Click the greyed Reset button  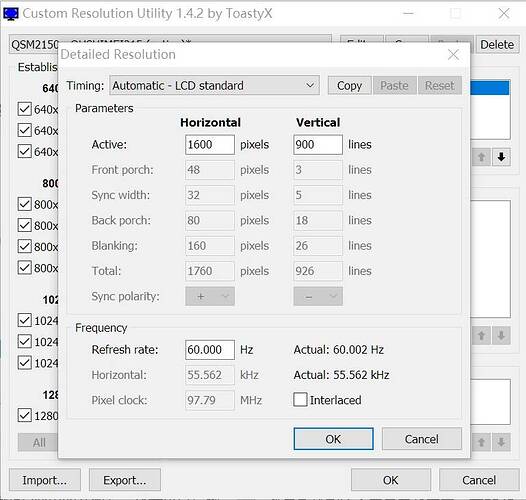click(x=440, y=86)
